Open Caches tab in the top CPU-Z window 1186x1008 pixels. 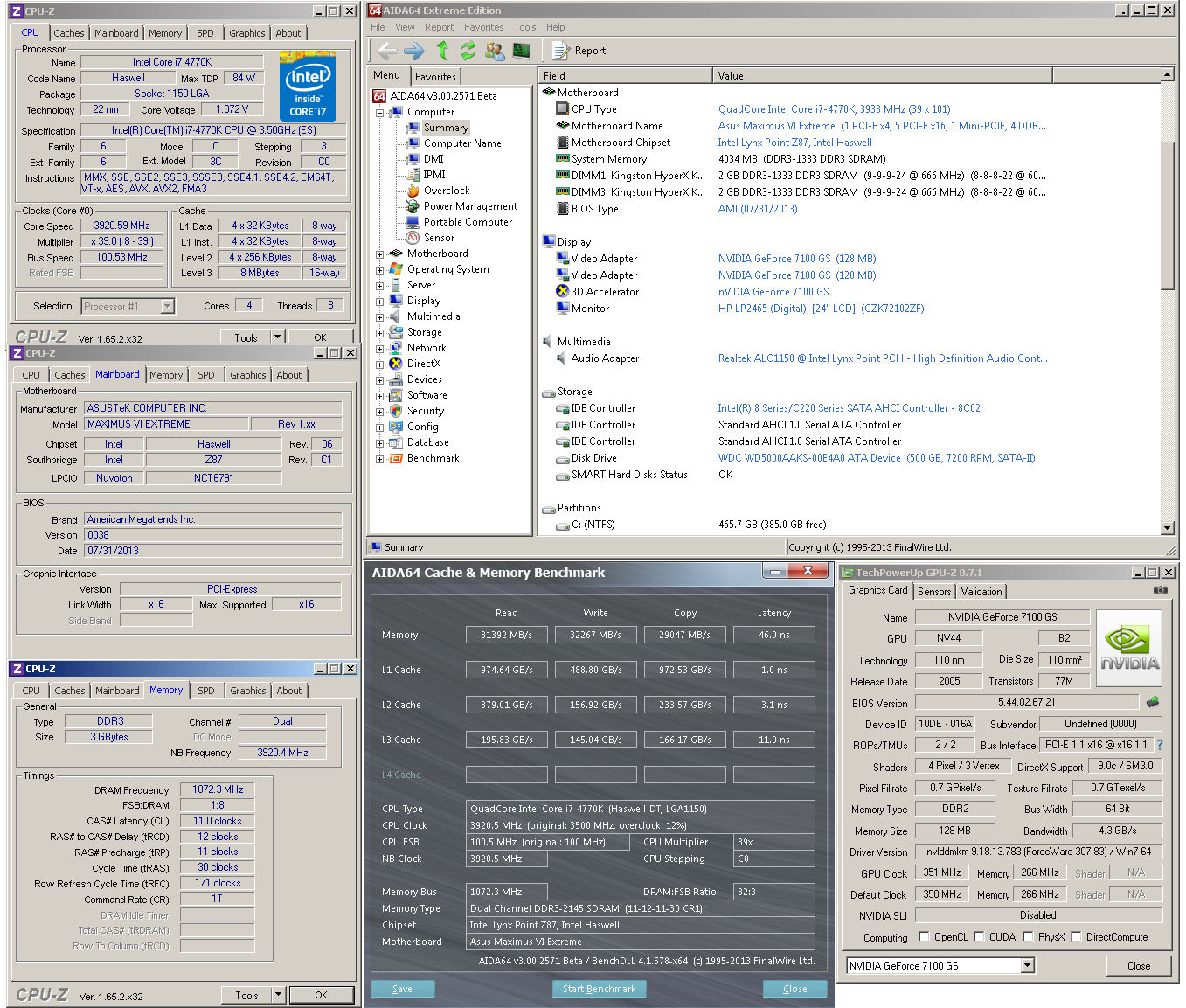pyautogui.click(x=69, y=33)
